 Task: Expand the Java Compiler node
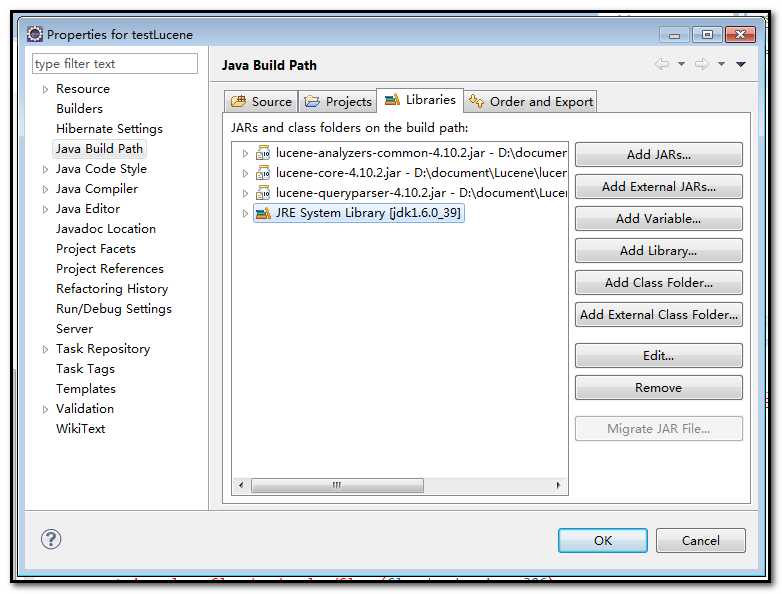(45, 190)
